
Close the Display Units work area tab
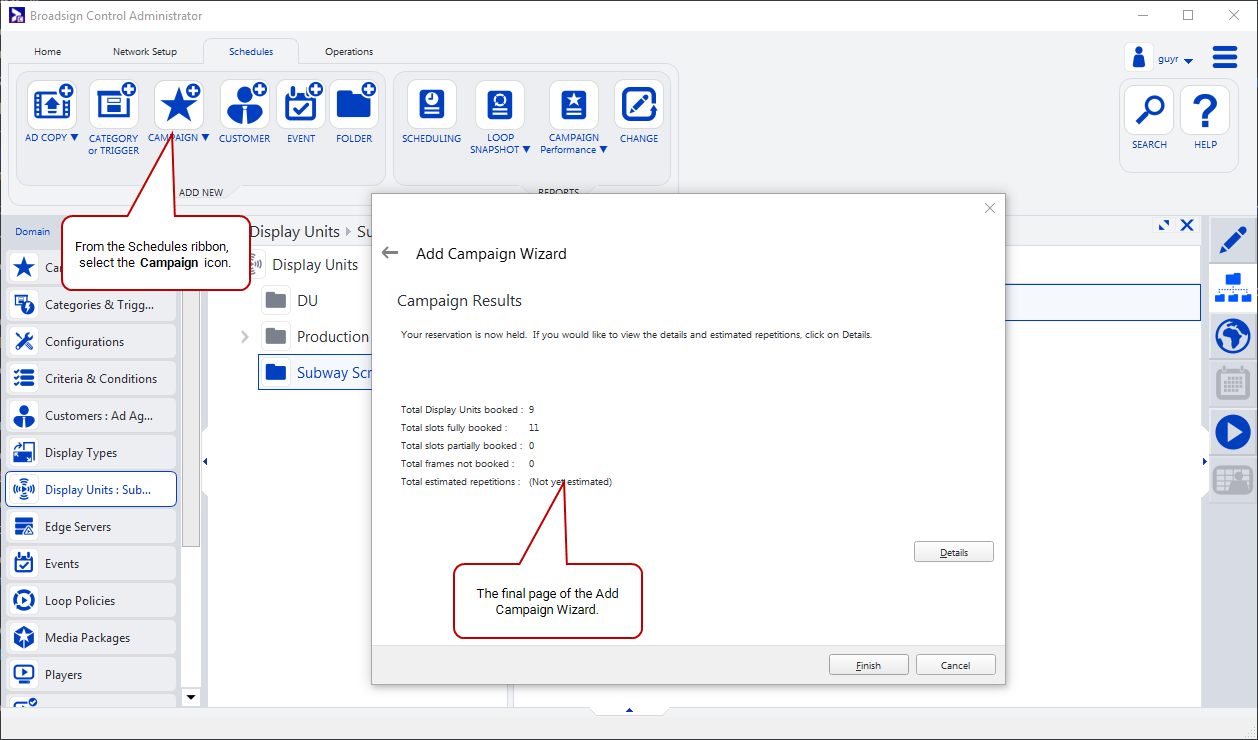[x=1187, y=226]
